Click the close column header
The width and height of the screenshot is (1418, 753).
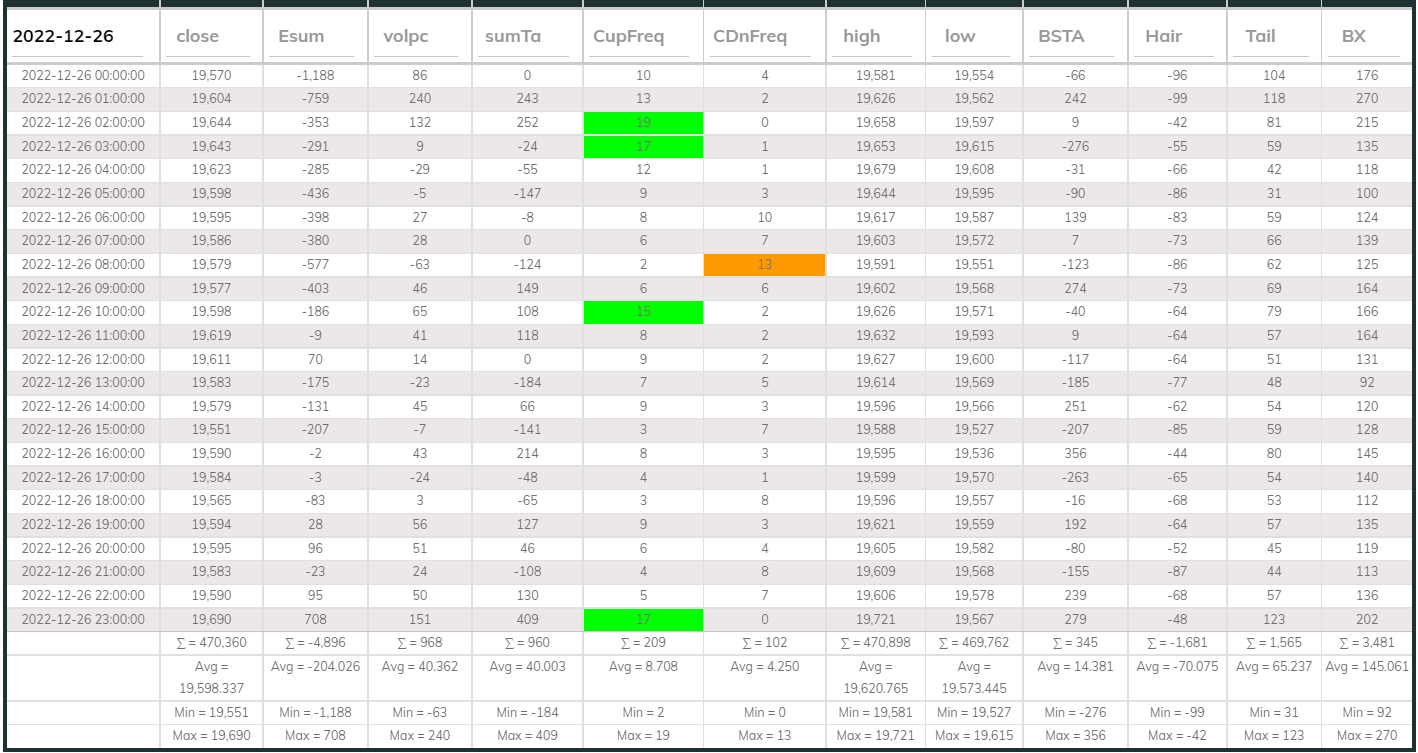point(198,37)
